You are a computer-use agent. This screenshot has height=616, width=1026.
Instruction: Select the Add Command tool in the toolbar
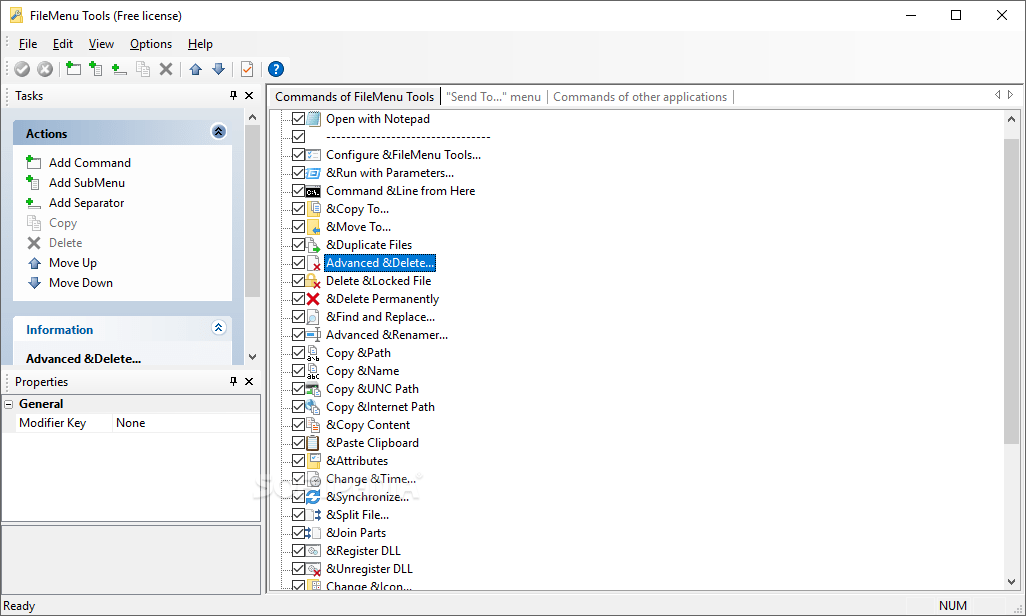pos(73,68)
